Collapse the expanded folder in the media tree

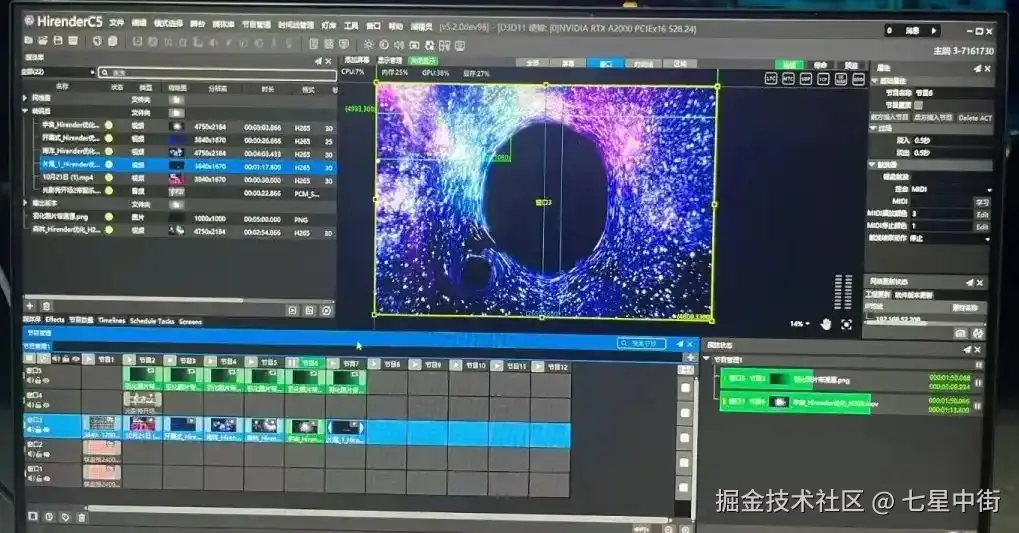tap(26, 111)
